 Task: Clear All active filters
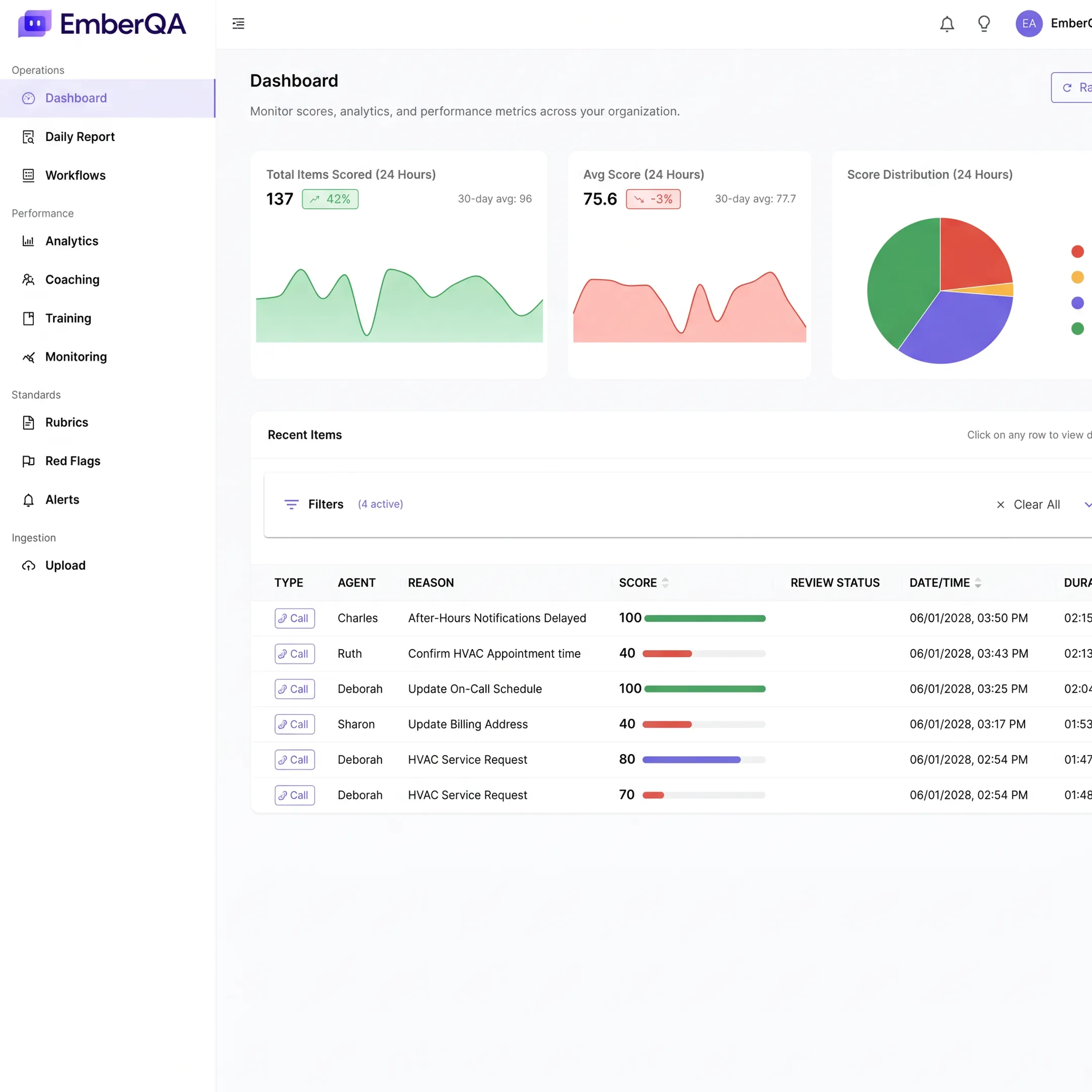(x=1028, y=504)
